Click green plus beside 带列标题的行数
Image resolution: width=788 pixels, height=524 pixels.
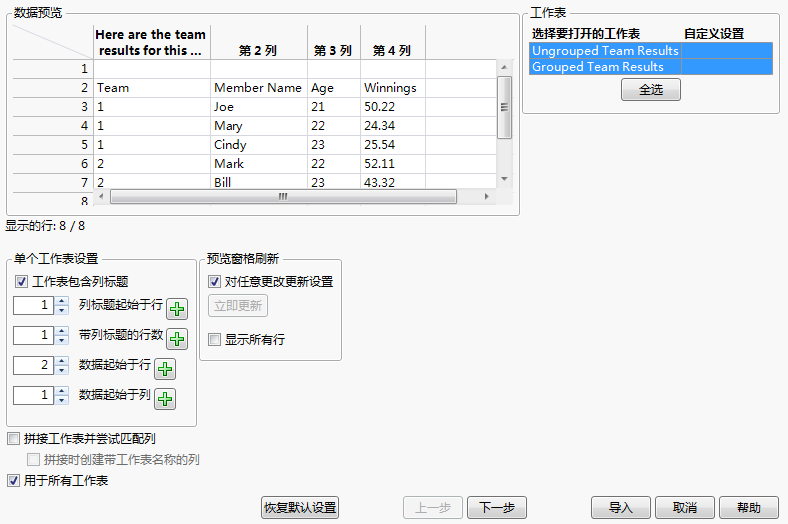coord(177,339)
